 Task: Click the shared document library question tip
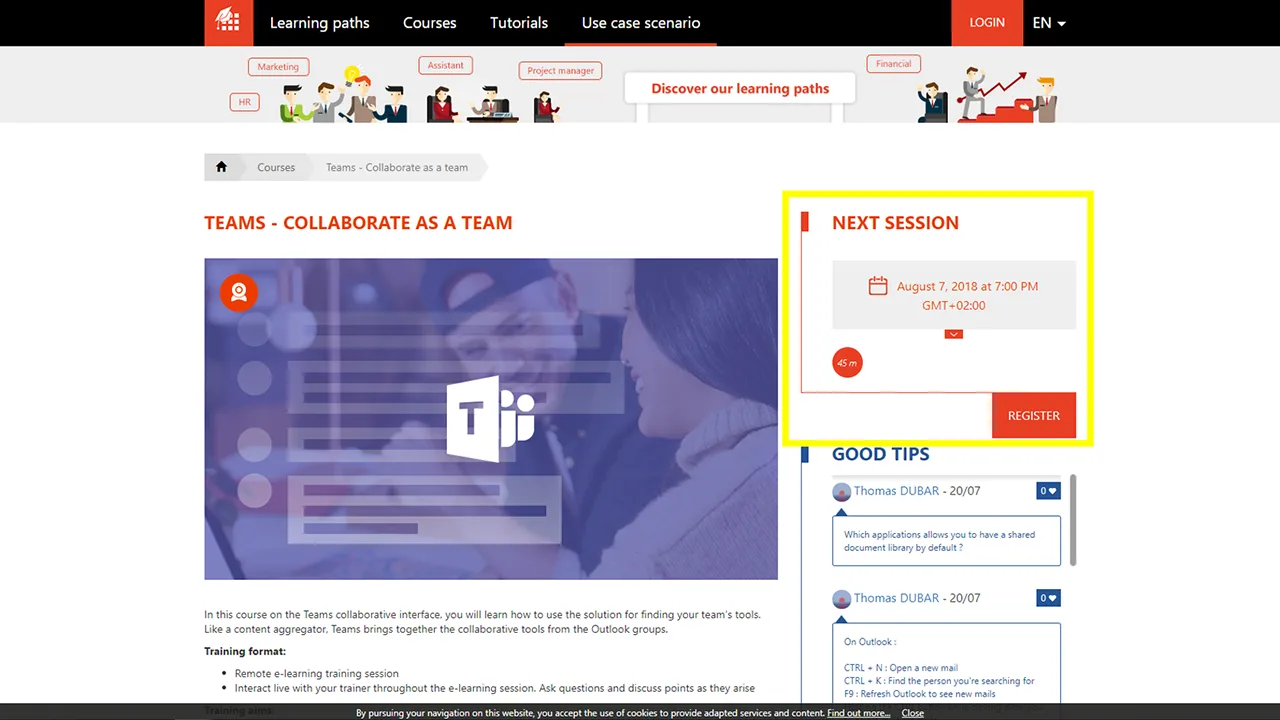click(946, 541)
